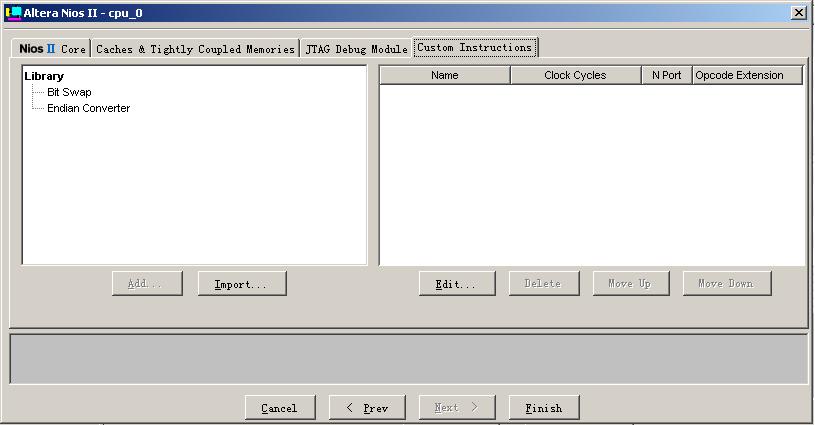Switch to JTAG Debug Module tab
815x425 pixels.
pos(356,49)
